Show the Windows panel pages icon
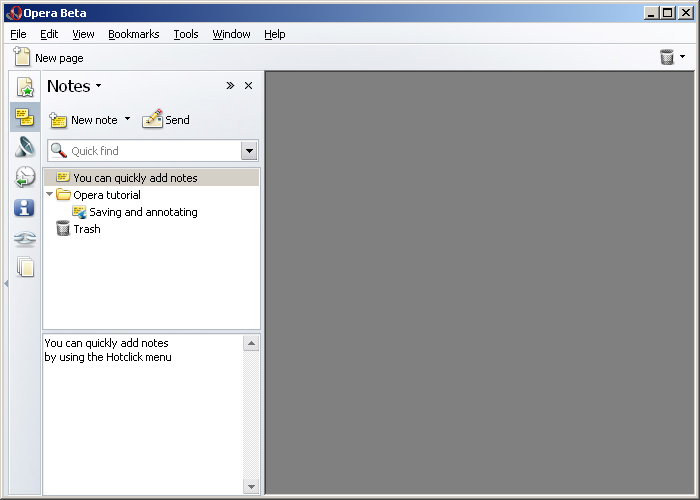 click(25, 267)
